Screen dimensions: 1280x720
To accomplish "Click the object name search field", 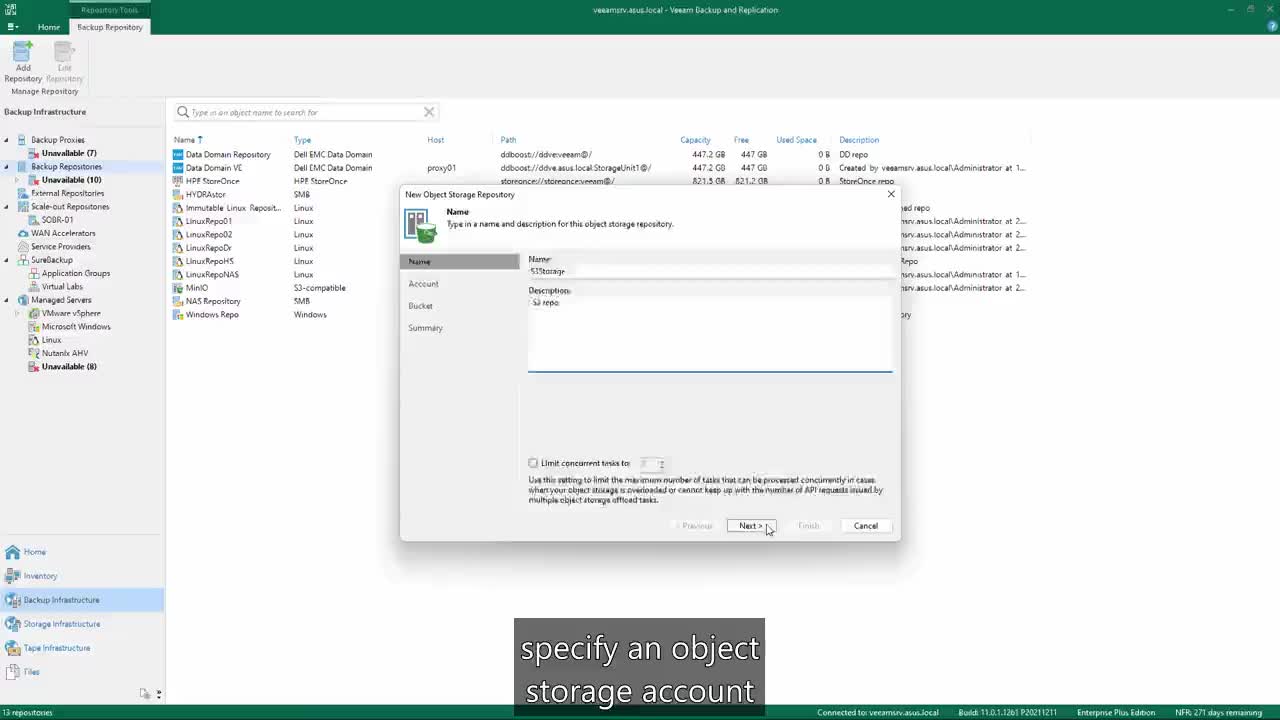I will pyautogui.click(x=305, y=112).
